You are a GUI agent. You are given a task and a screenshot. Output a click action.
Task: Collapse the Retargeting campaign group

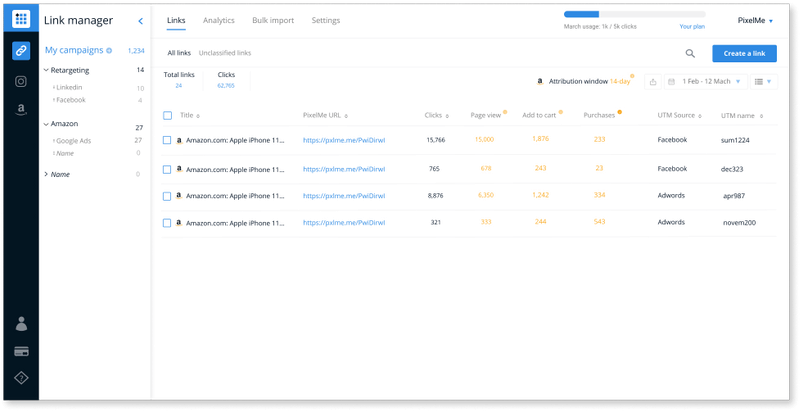point(46,70)
